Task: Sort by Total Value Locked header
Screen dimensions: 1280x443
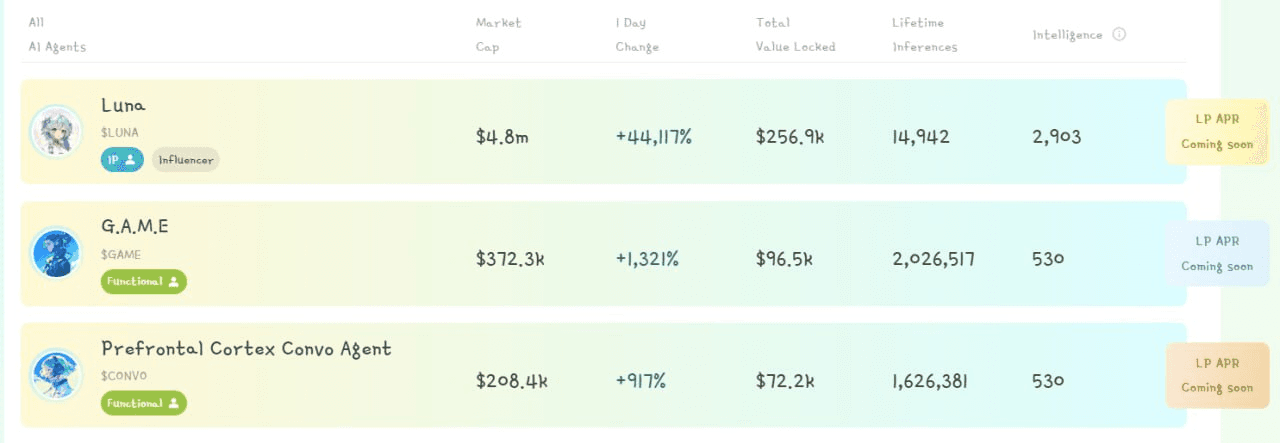Action: coord(795,35)
